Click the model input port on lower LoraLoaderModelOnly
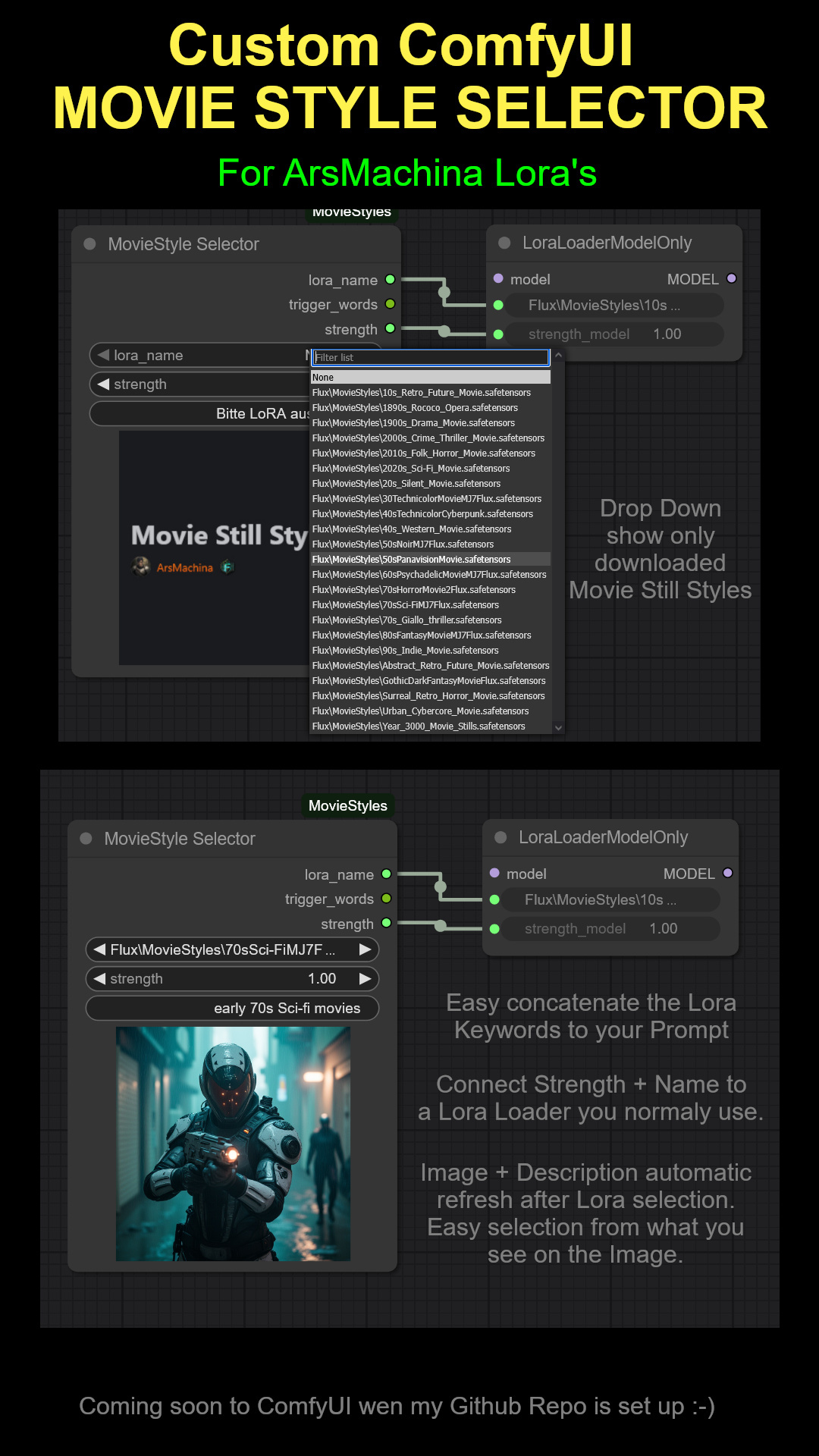819x1456 pixels. (494, 873)
